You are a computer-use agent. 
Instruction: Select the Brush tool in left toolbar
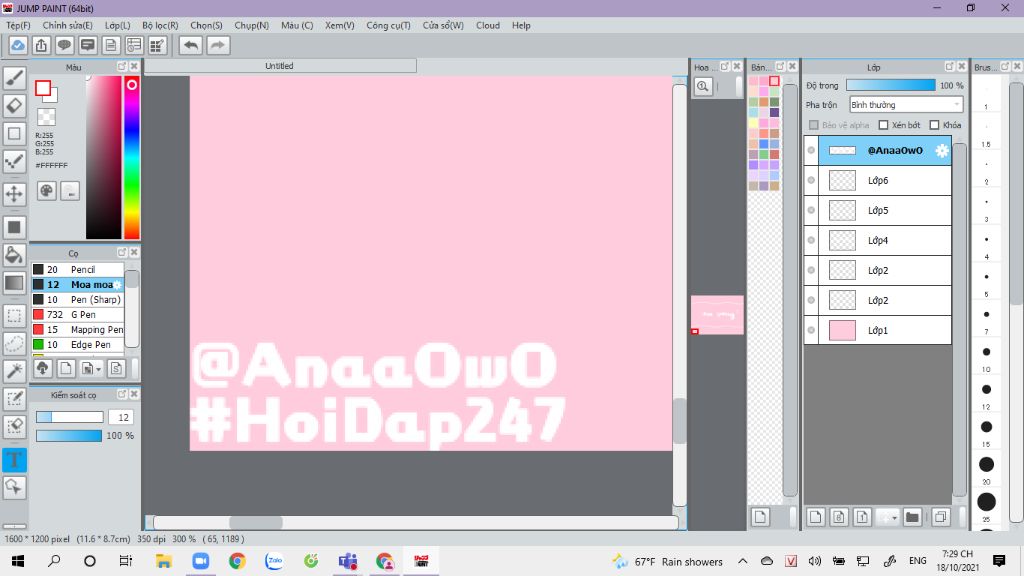click(14, 78)
